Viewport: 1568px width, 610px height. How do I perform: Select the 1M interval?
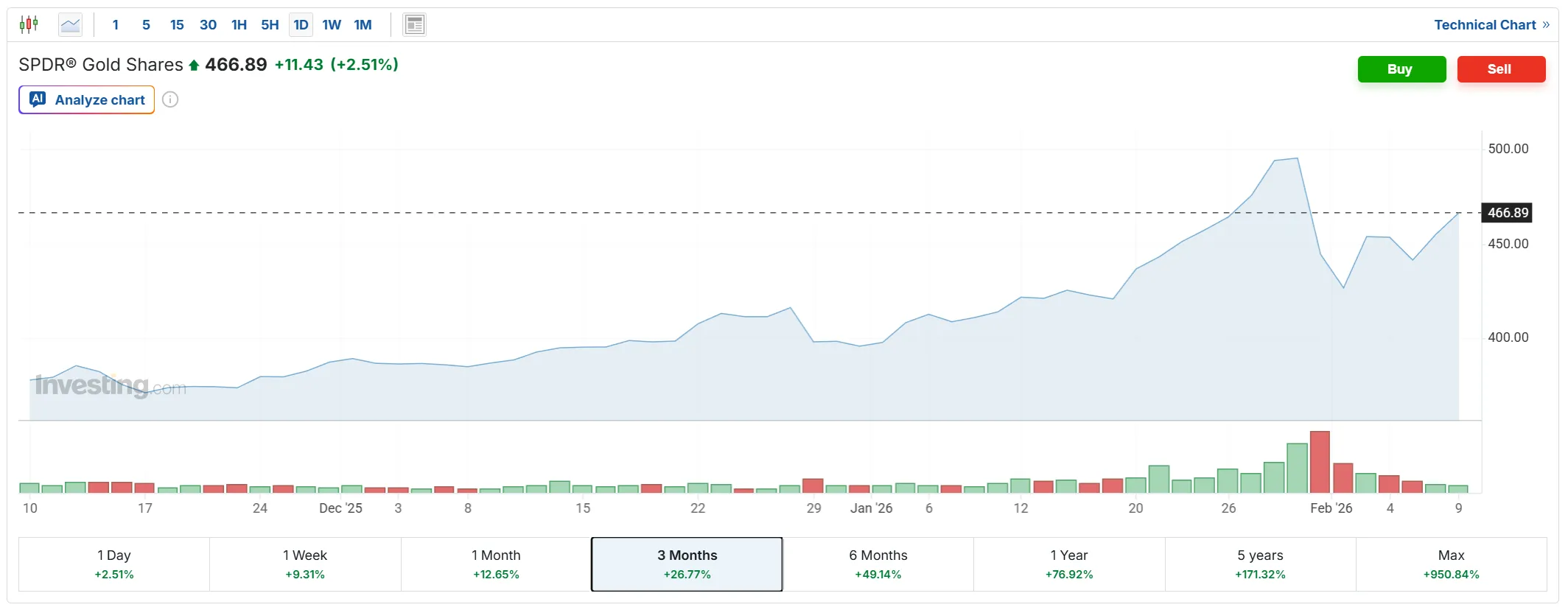pos(363,25)
